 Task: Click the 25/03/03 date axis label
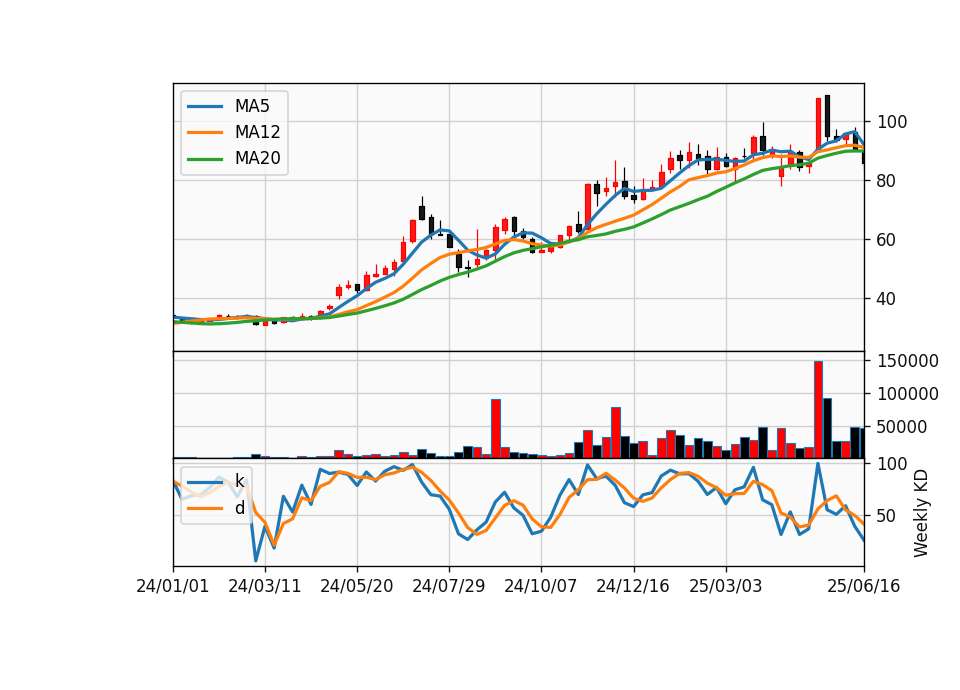[726, 586]
